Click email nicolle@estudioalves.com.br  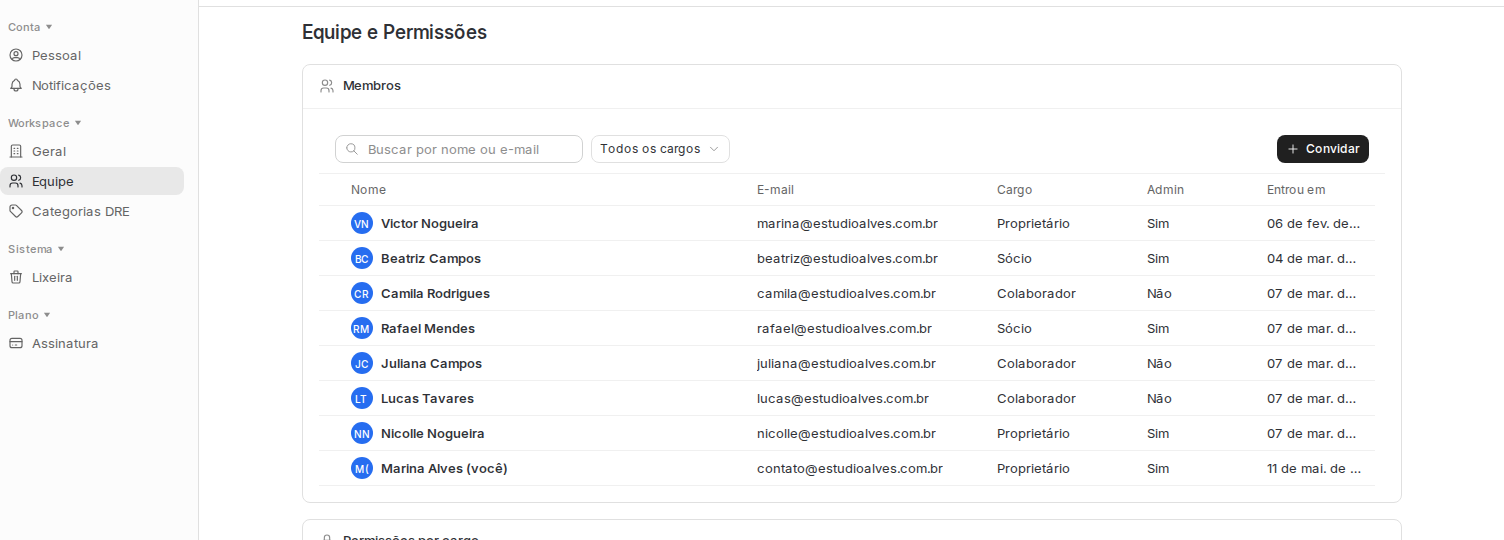[x=846, y=433]
